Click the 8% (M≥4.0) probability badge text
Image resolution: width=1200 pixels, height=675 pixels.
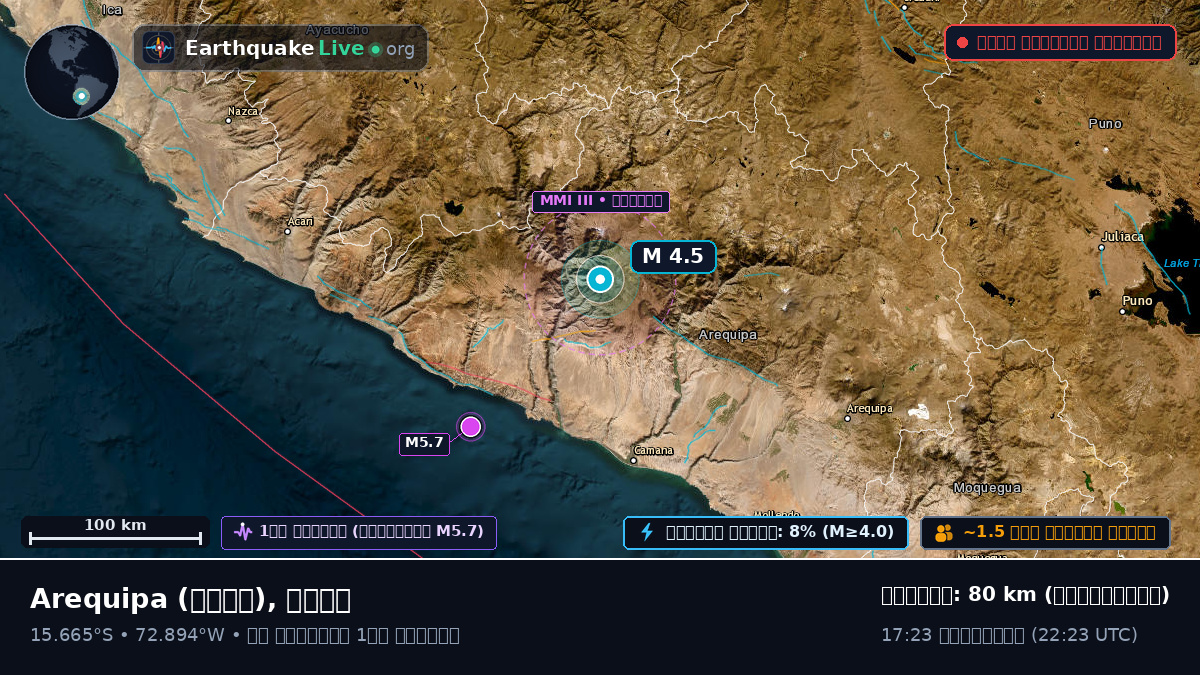tap(780, 532)
